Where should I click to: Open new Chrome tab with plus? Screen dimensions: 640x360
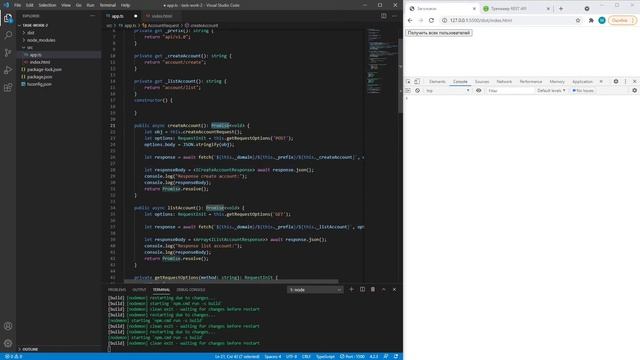561,8
